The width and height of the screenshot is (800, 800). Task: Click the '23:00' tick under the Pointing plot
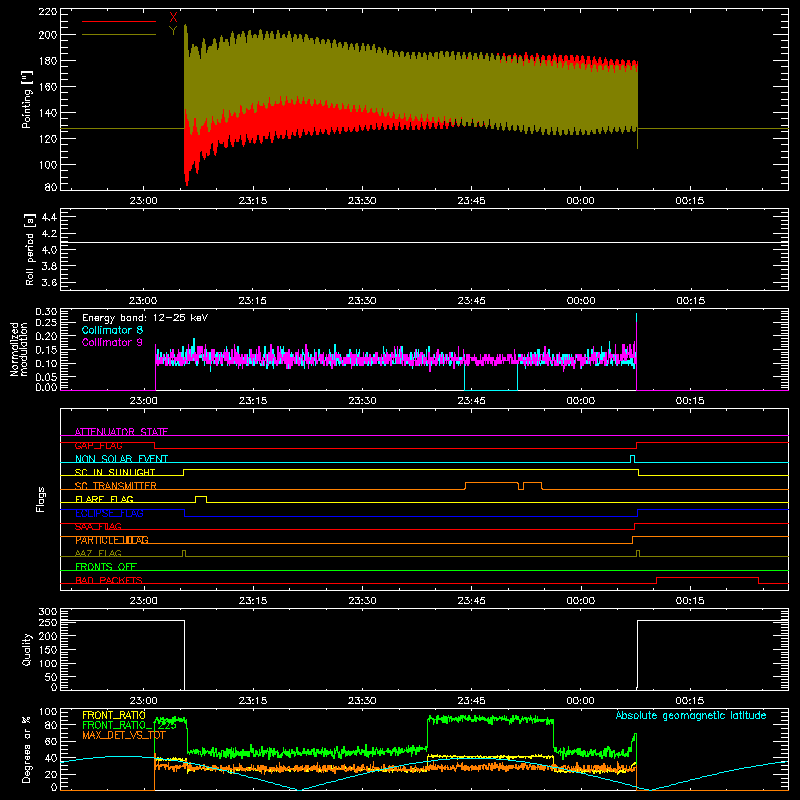point(143,201)
